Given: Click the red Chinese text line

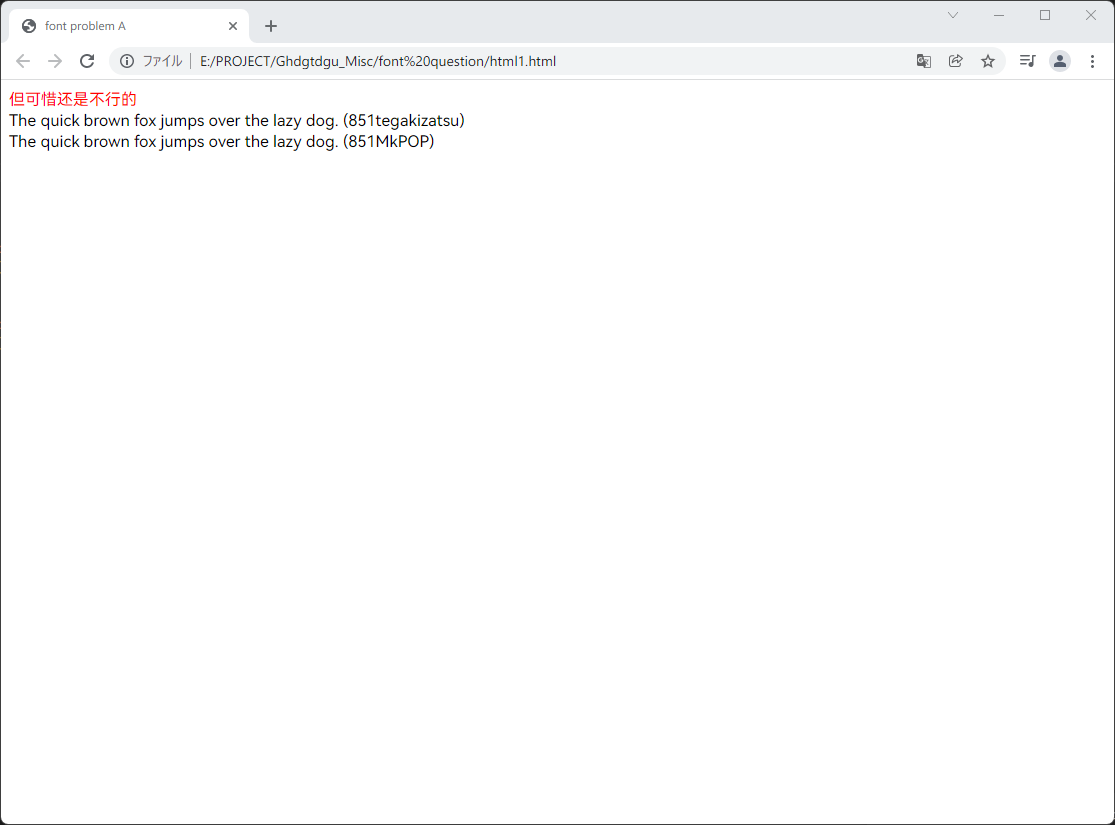Looking at the screenshot, I should (73, 99).
